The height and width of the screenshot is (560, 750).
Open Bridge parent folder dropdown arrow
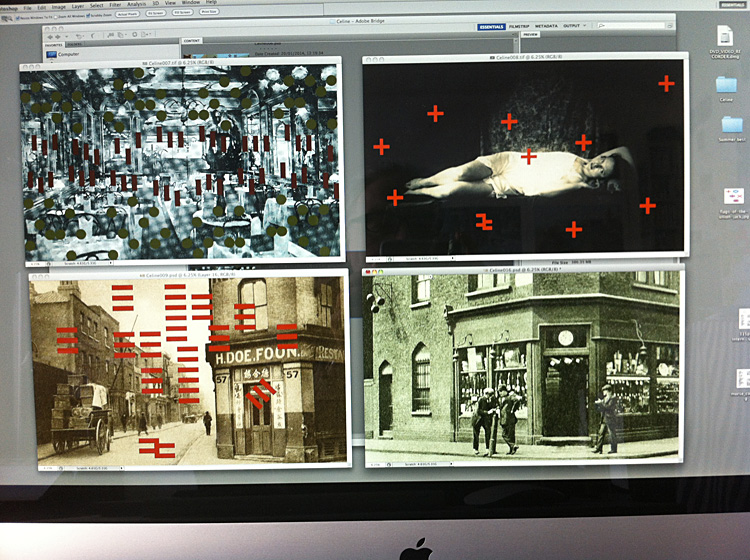[66, 37]
